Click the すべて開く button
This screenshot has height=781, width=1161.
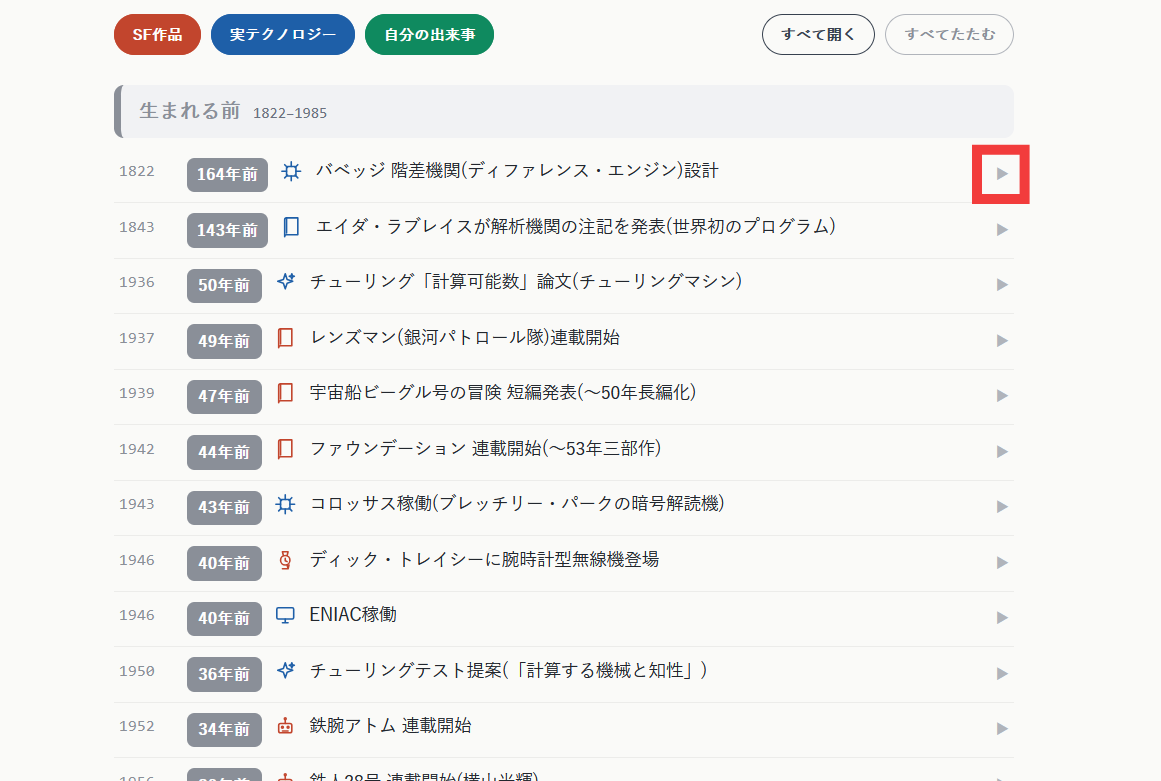coord(818,34)
